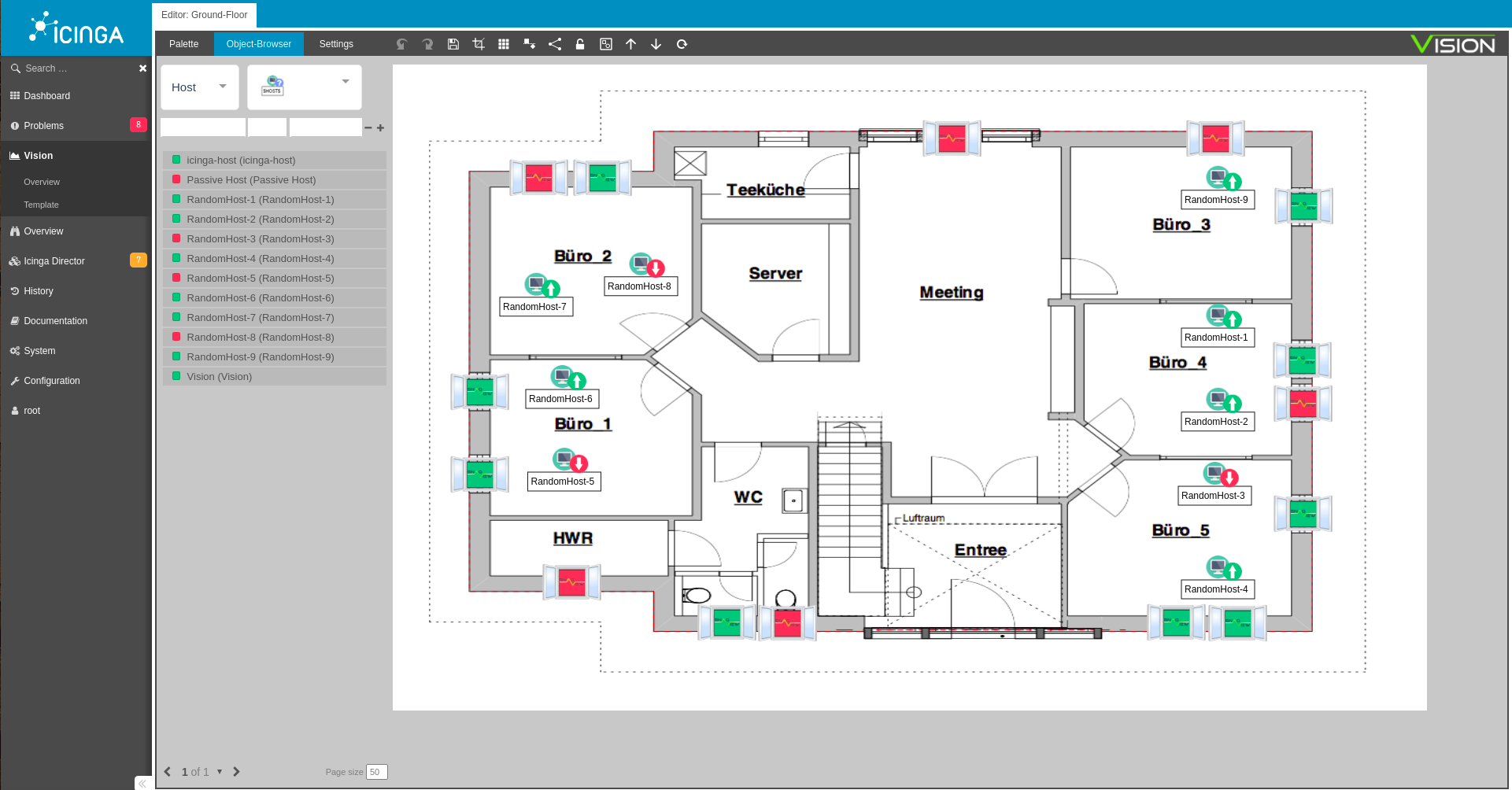
Task: Click the share icon in editor toolbar
Action: click(x=555, y=44)
